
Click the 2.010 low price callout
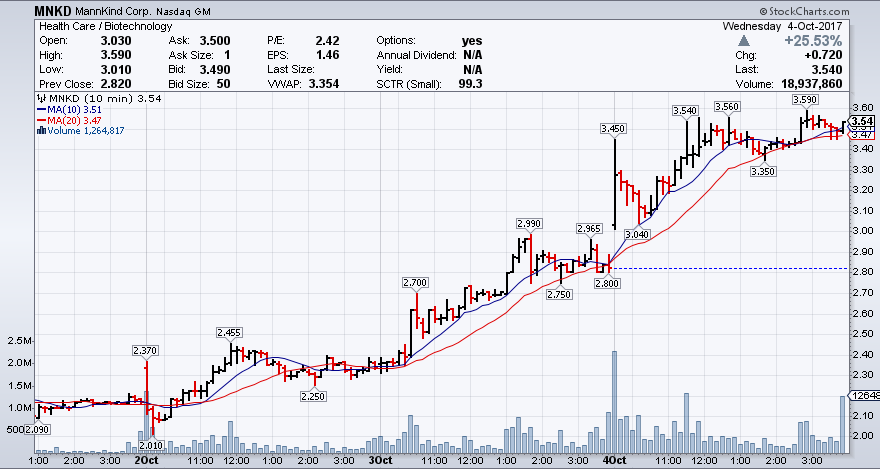(x=150, y=445)
